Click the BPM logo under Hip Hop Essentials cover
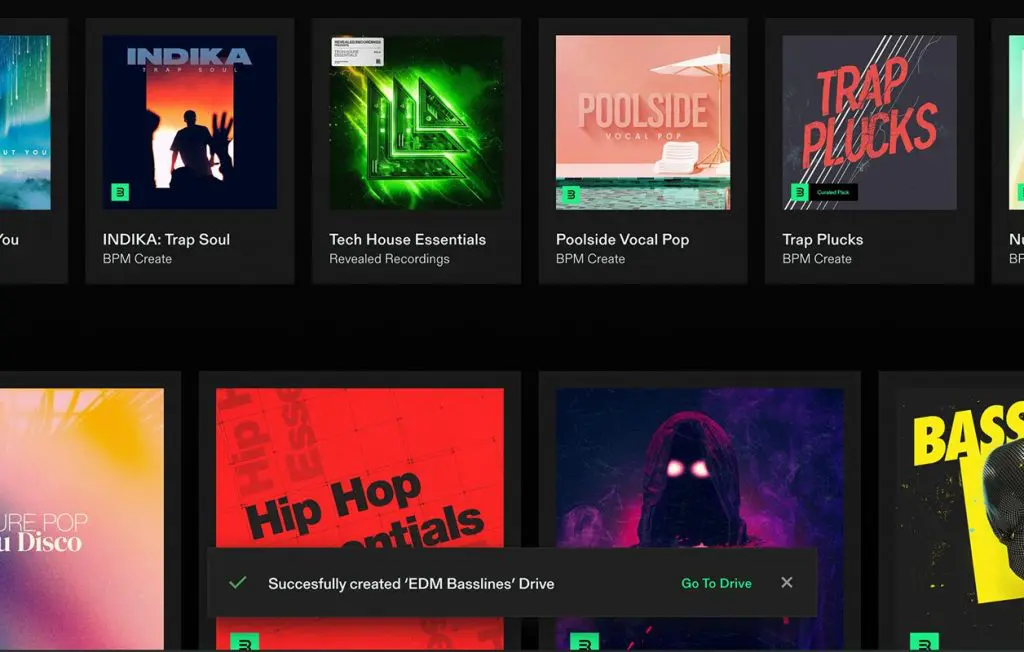This screenshot has height=652, width=1024. 244,641
